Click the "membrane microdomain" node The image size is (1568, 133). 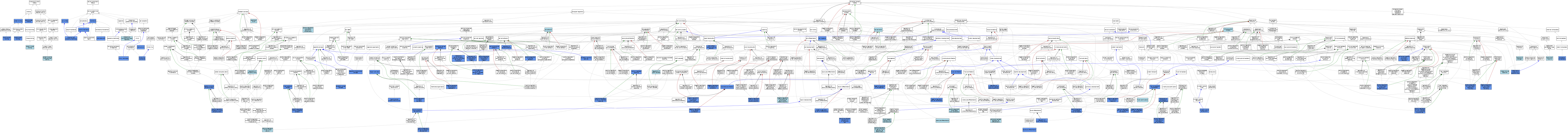(x=102, y=30)
